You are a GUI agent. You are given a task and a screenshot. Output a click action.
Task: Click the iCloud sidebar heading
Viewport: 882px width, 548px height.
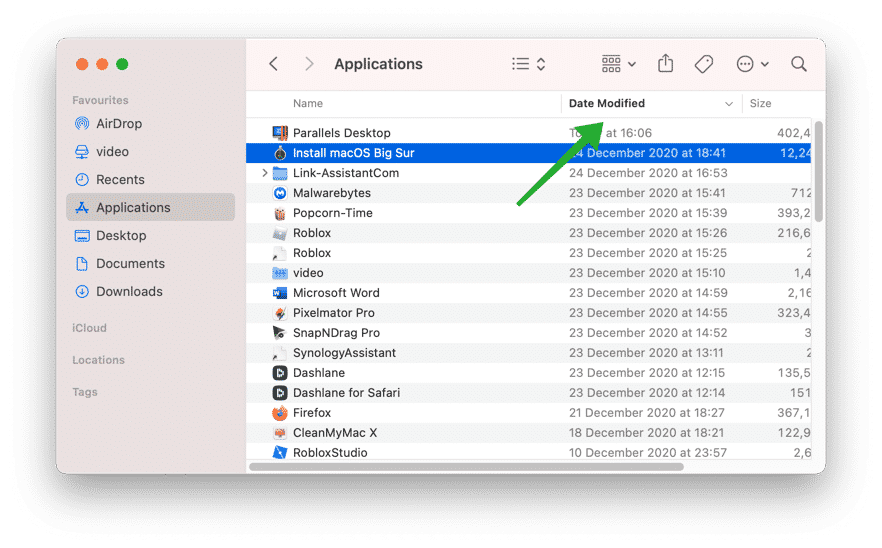click(89, 328)
